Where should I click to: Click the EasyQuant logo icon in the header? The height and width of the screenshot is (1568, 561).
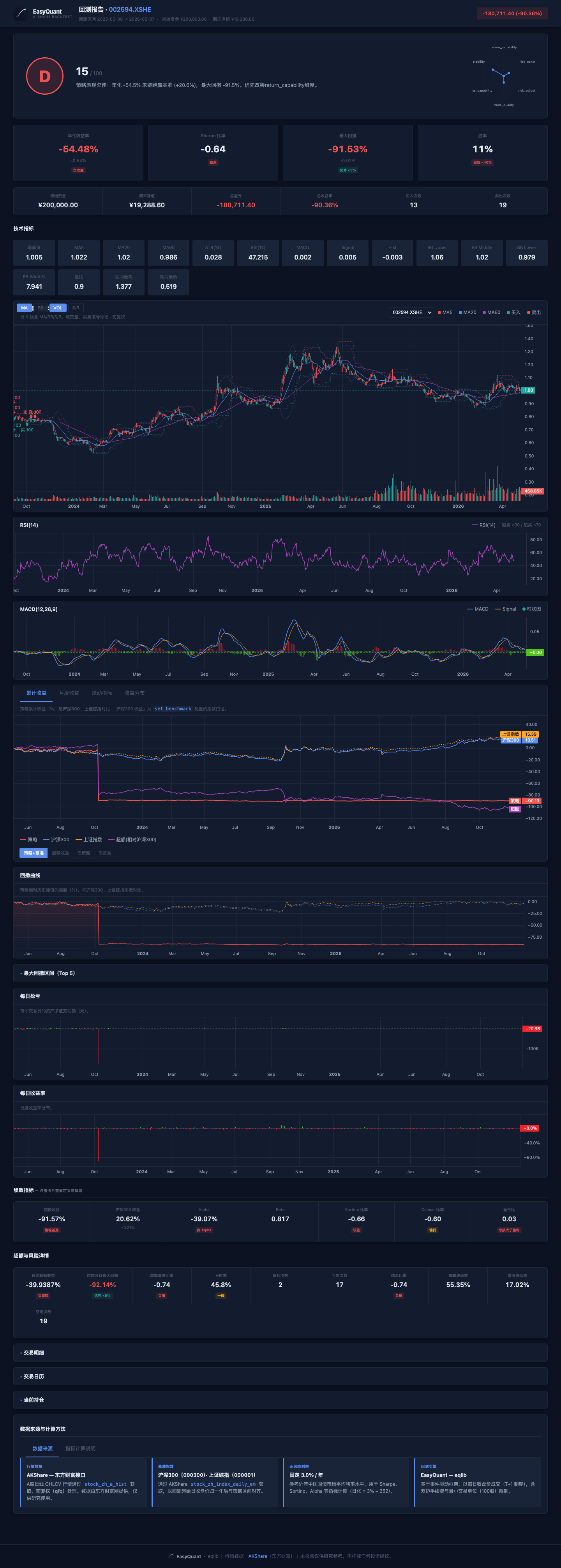click(x=21, y=13)
